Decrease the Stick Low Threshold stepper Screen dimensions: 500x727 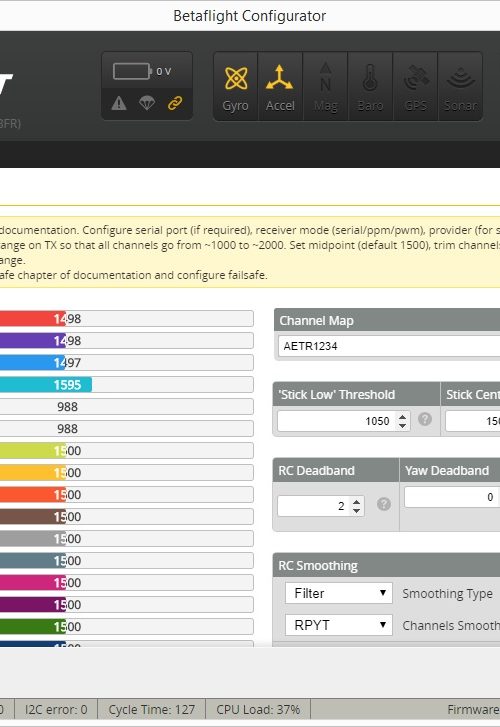403,426
